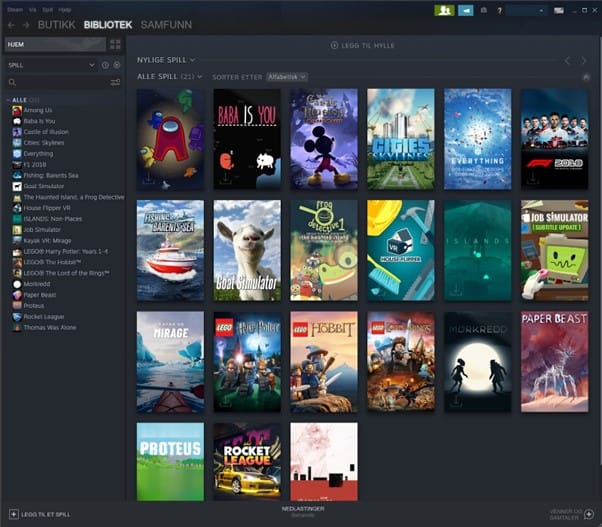The width and height of the screenshot is (602, 527).
Task: Open the Castle of Illusion Mickey cover
Action: pyautogui.click(x=324, y=139)
